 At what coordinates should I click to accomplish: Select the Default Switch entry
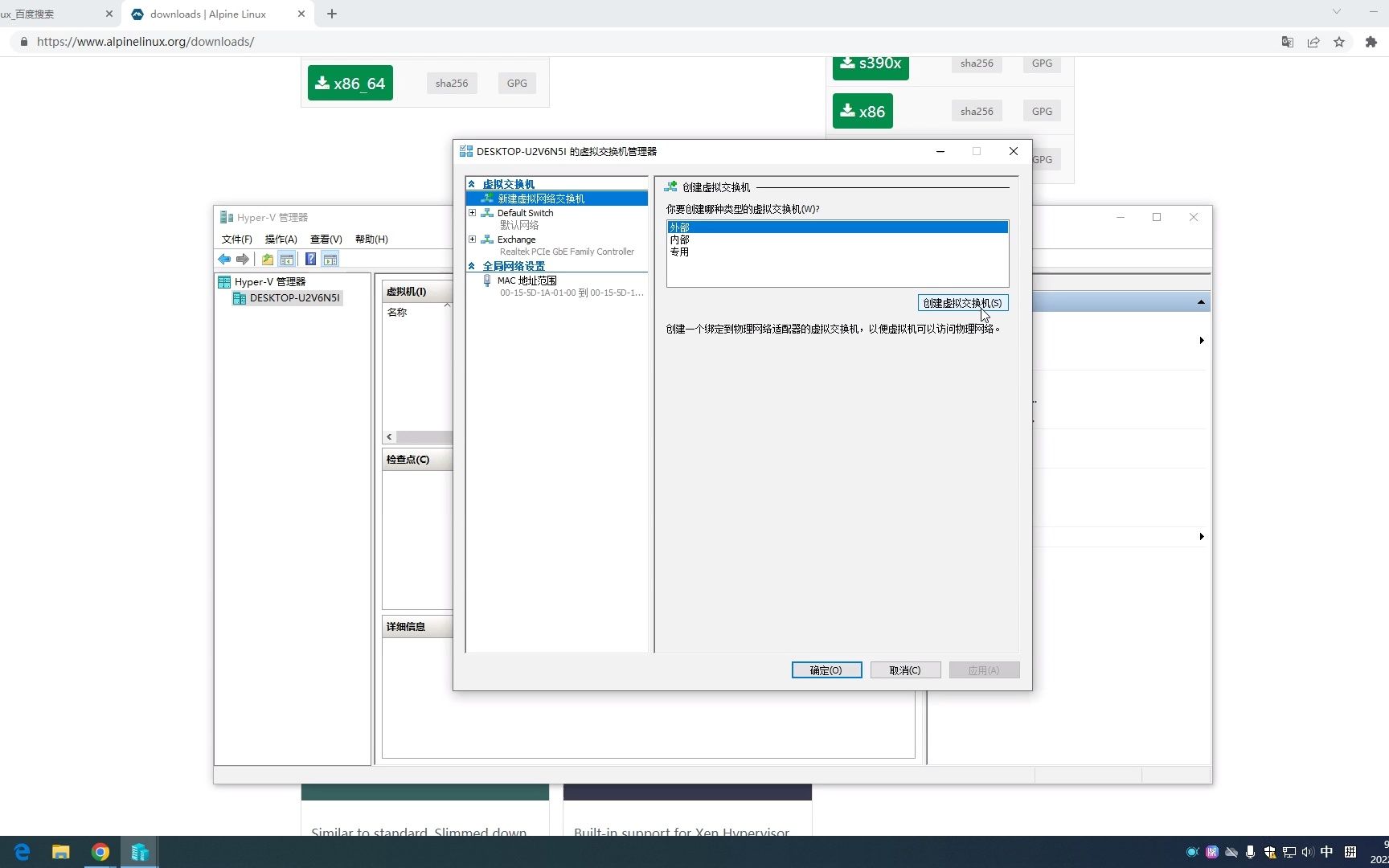[x=525, y=213]
